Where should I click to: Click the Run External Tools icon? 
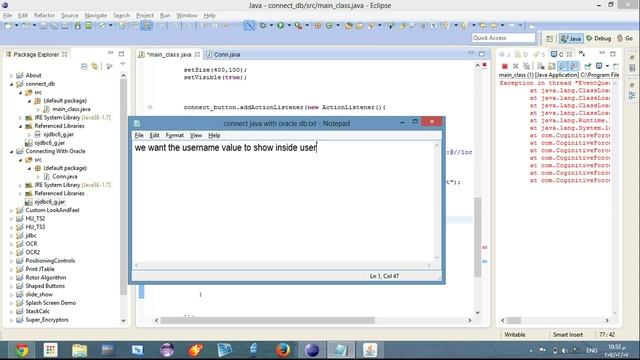tap(298, 26)
